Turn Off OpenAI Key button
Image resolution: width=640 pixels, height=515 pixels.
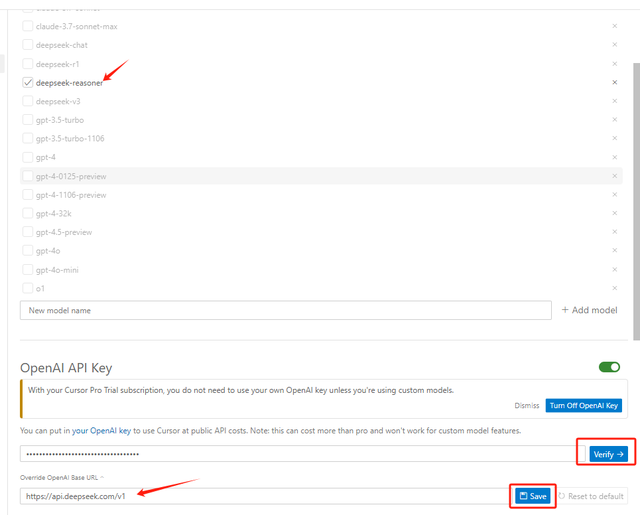(x=584, y=406)
